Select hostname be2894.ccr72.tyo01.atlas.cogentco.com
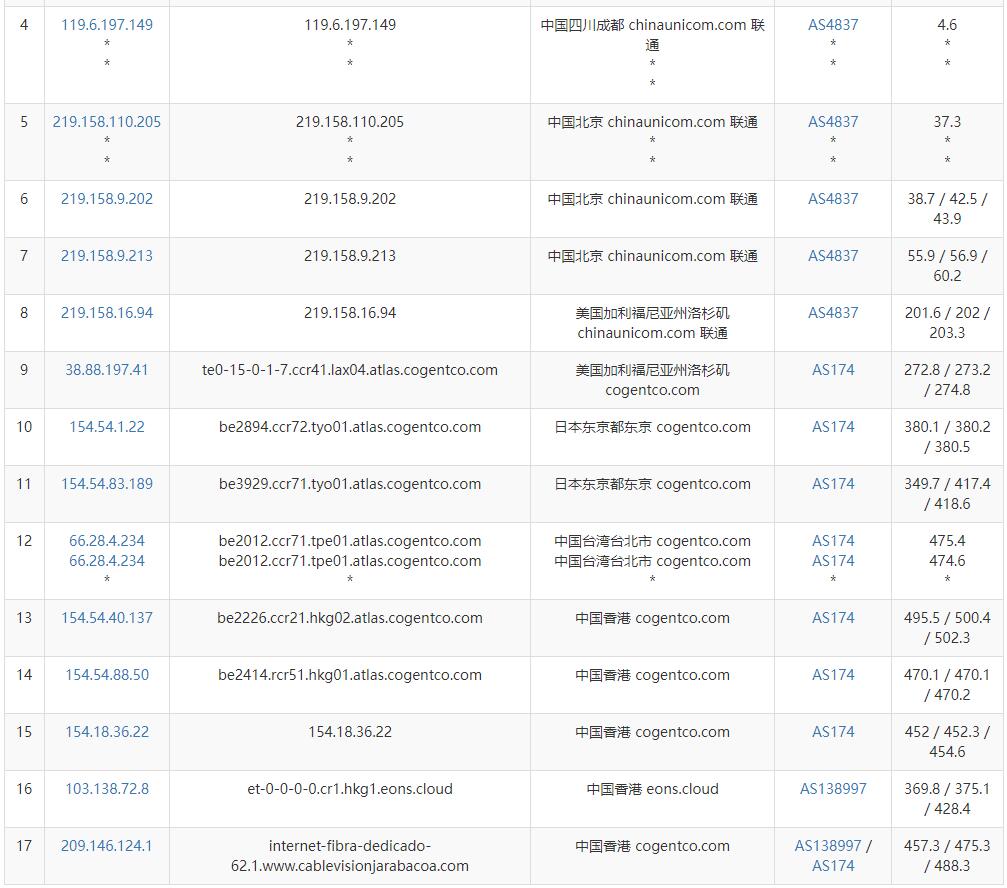Viewport: 1007px width, 888px height. pos(350,427)
